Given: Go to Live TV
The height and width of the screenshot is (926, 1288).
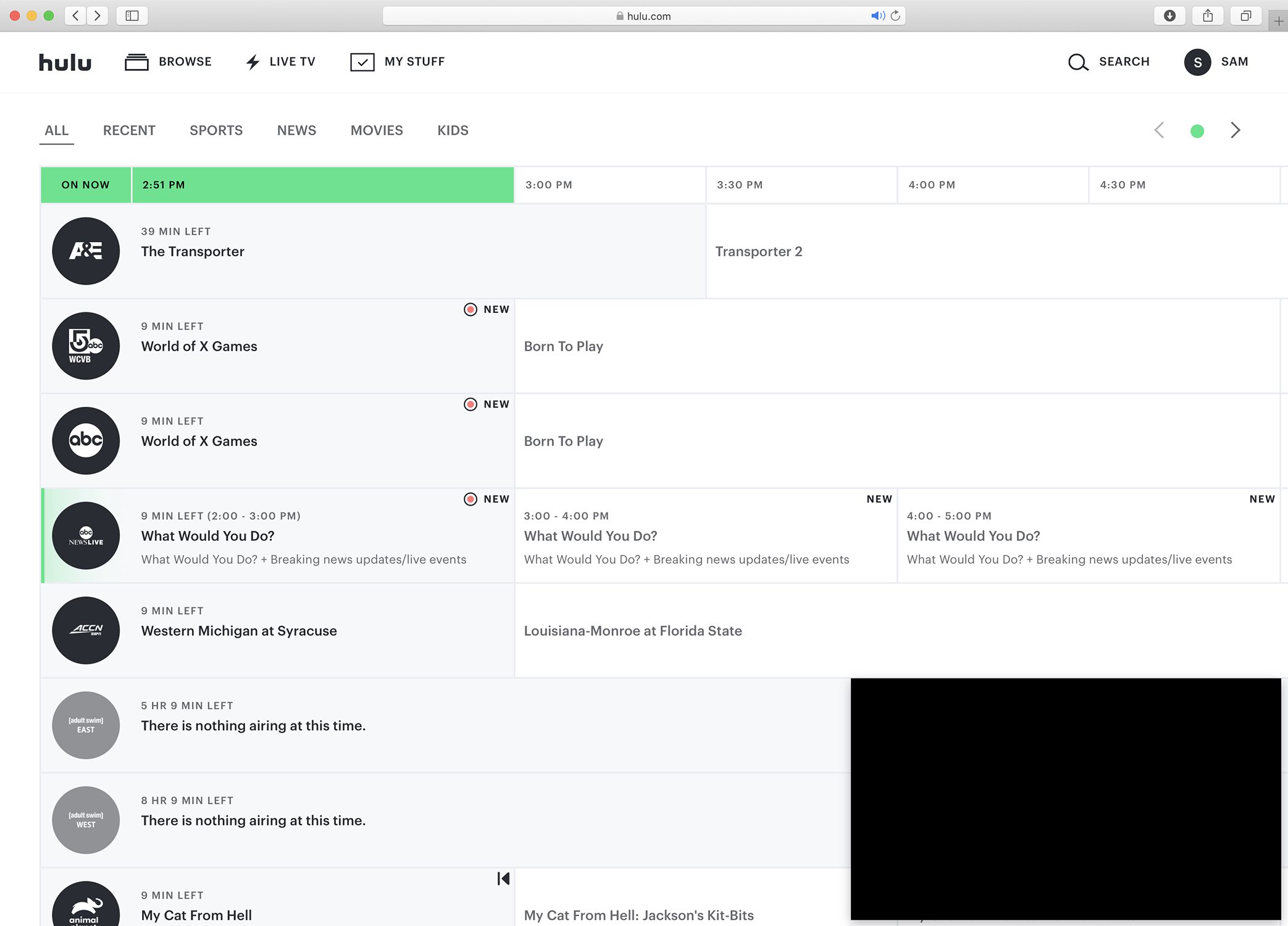Looking at the screenshot, I should [x=280, y=62].
